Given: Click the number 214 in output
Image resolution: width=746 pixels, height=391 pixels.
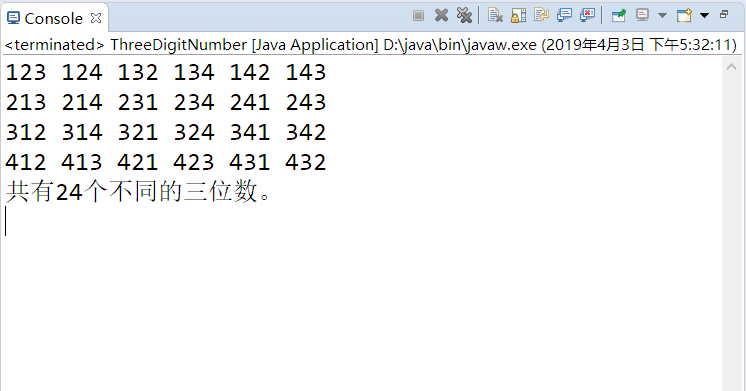Looking at the screenshot, I should pyautogui.click(x=82, y=103).
